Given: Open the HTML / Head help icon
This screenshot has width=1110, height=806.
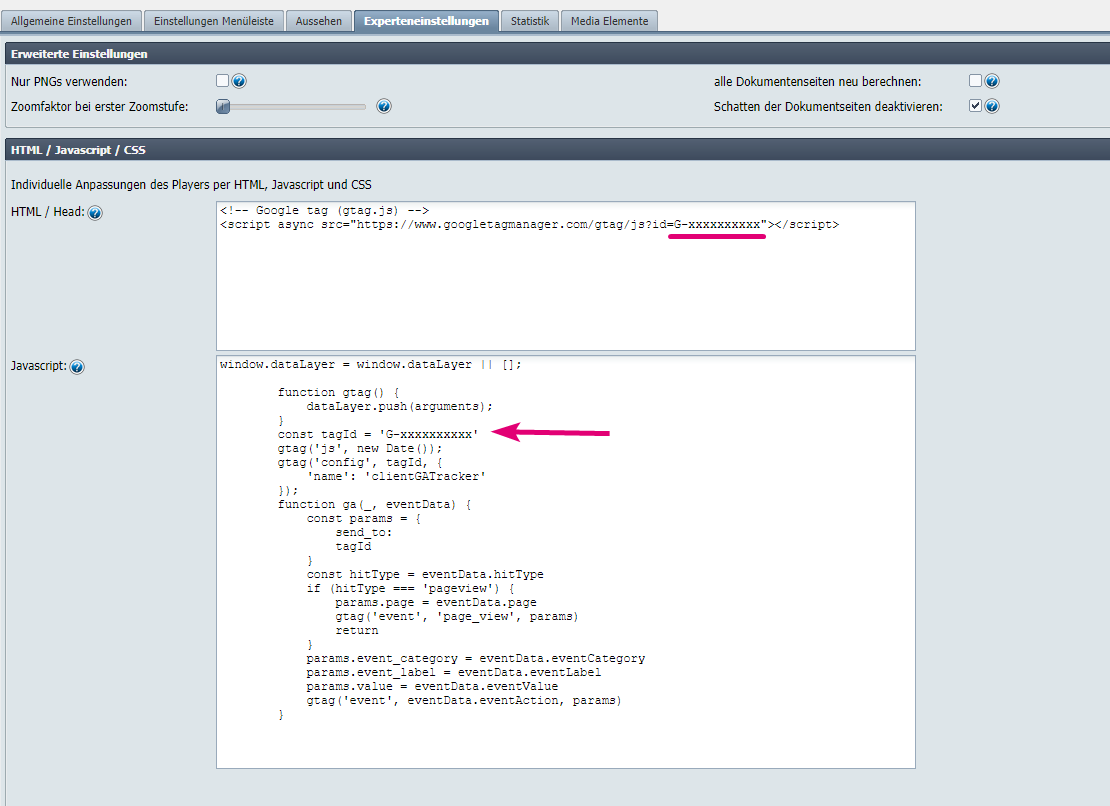Looking at the screenshot, I should coord(95,212).
